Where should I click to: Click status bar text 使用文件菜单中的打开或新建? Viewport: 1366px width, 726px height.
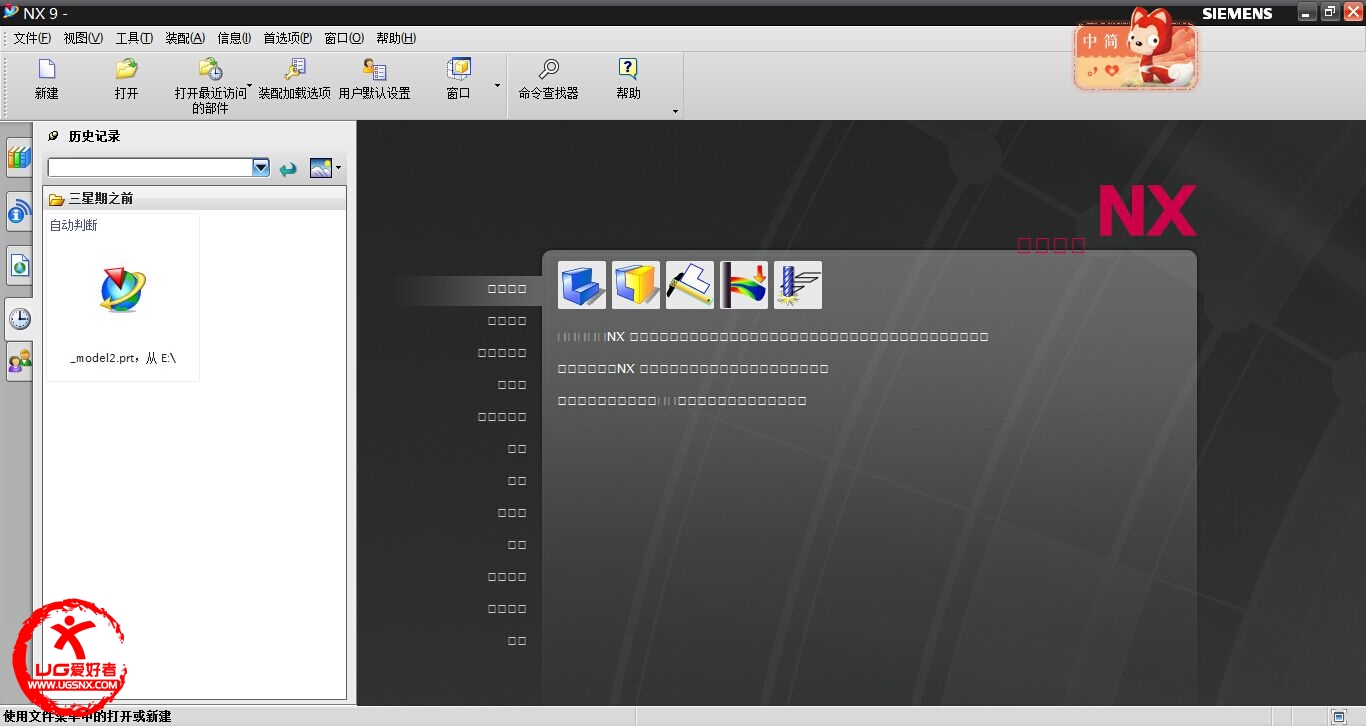click(x=87, y=717)
